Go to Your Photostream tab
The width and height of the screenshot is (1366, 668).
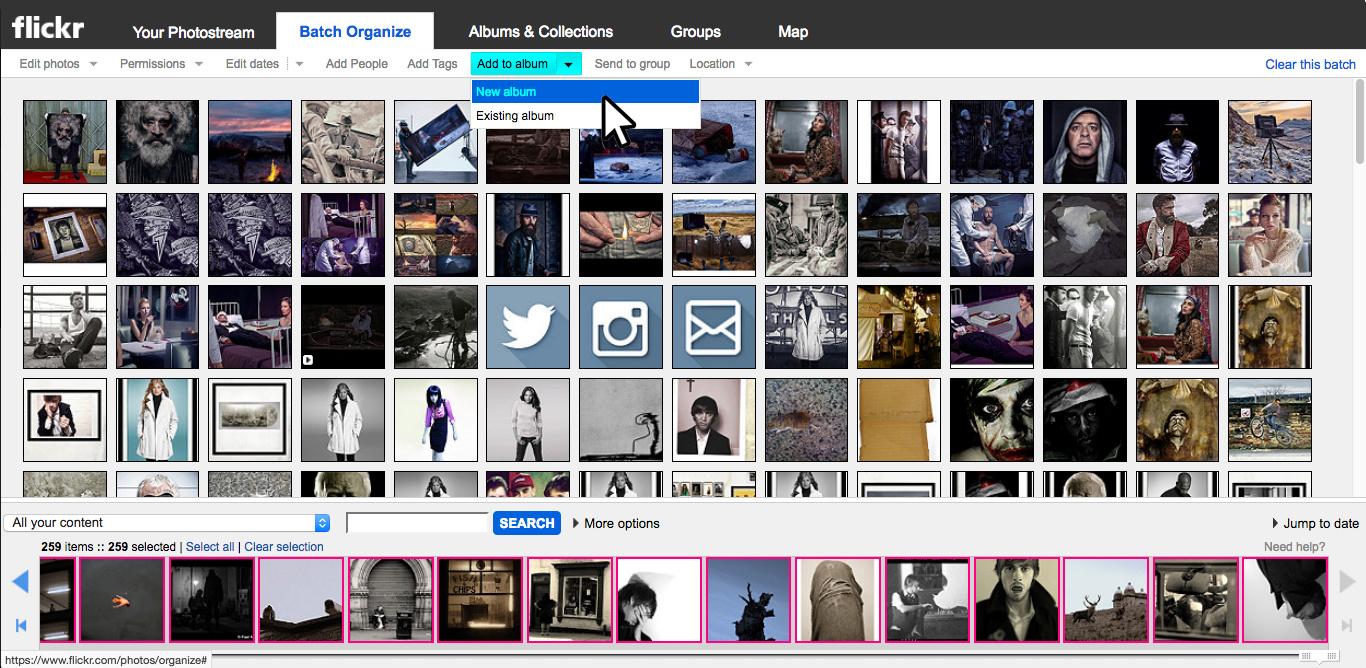194,32
